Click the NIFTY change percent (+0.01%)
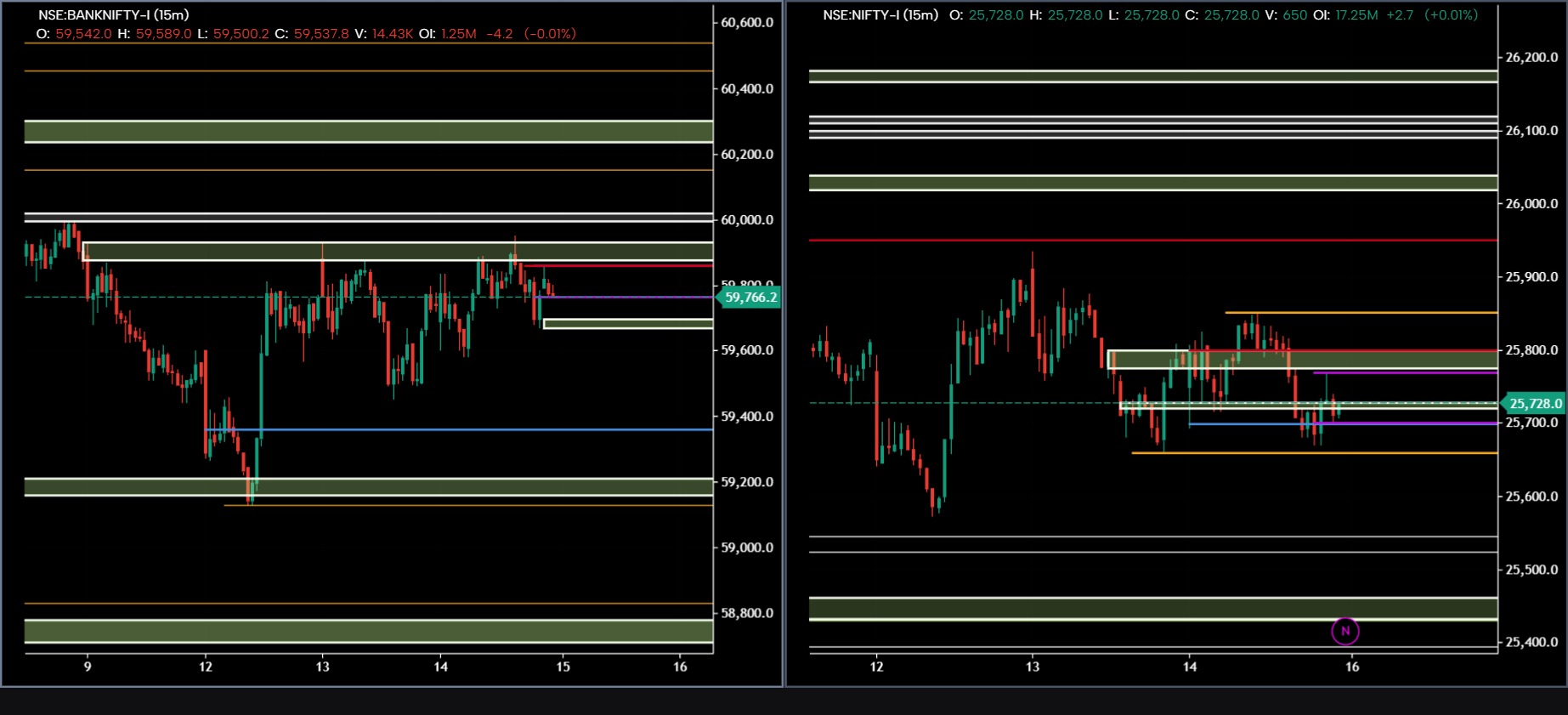 pyautogui.click(x=1452, y=15)
